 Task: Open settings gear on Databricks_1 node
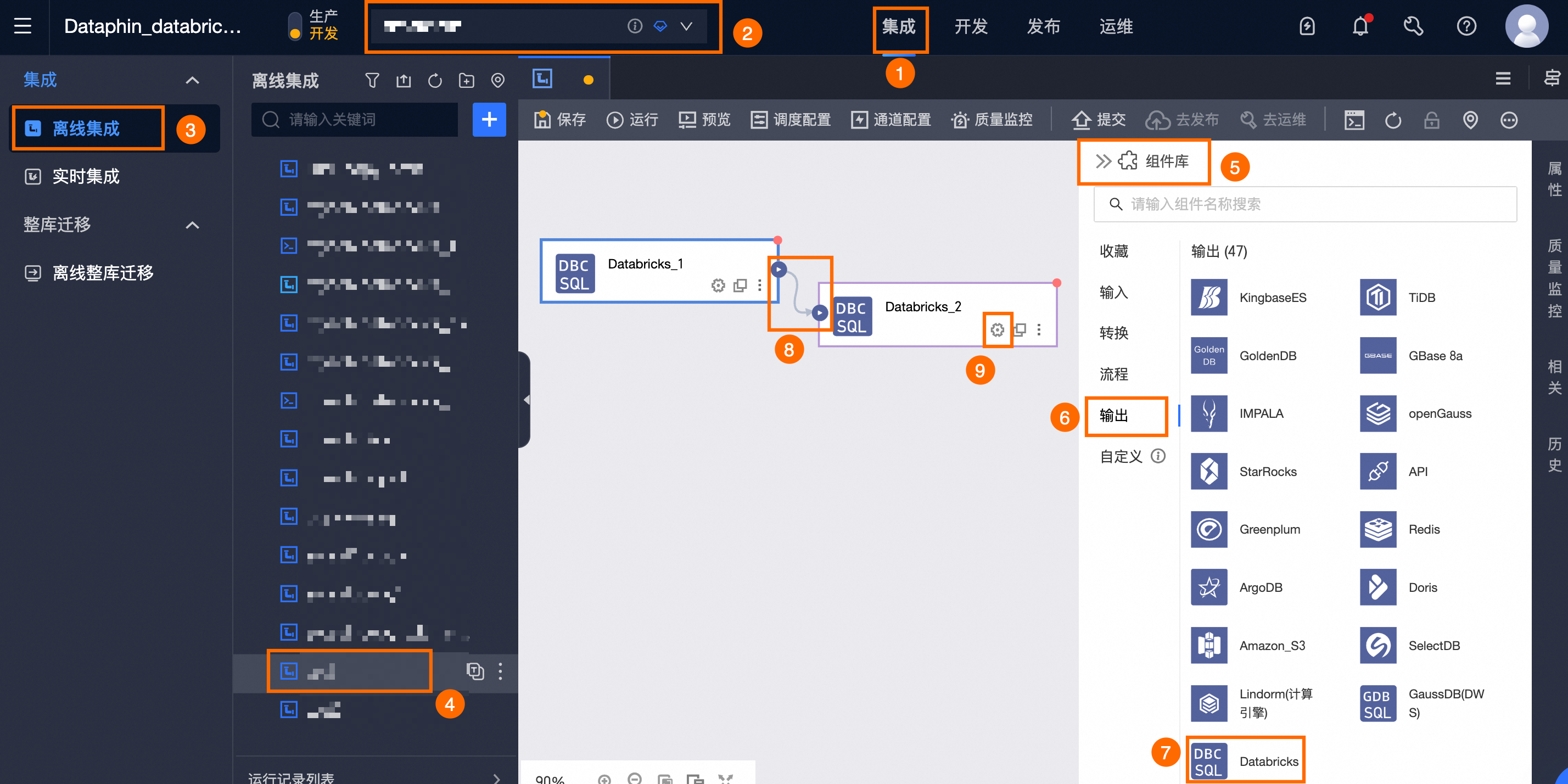point(718,285)
